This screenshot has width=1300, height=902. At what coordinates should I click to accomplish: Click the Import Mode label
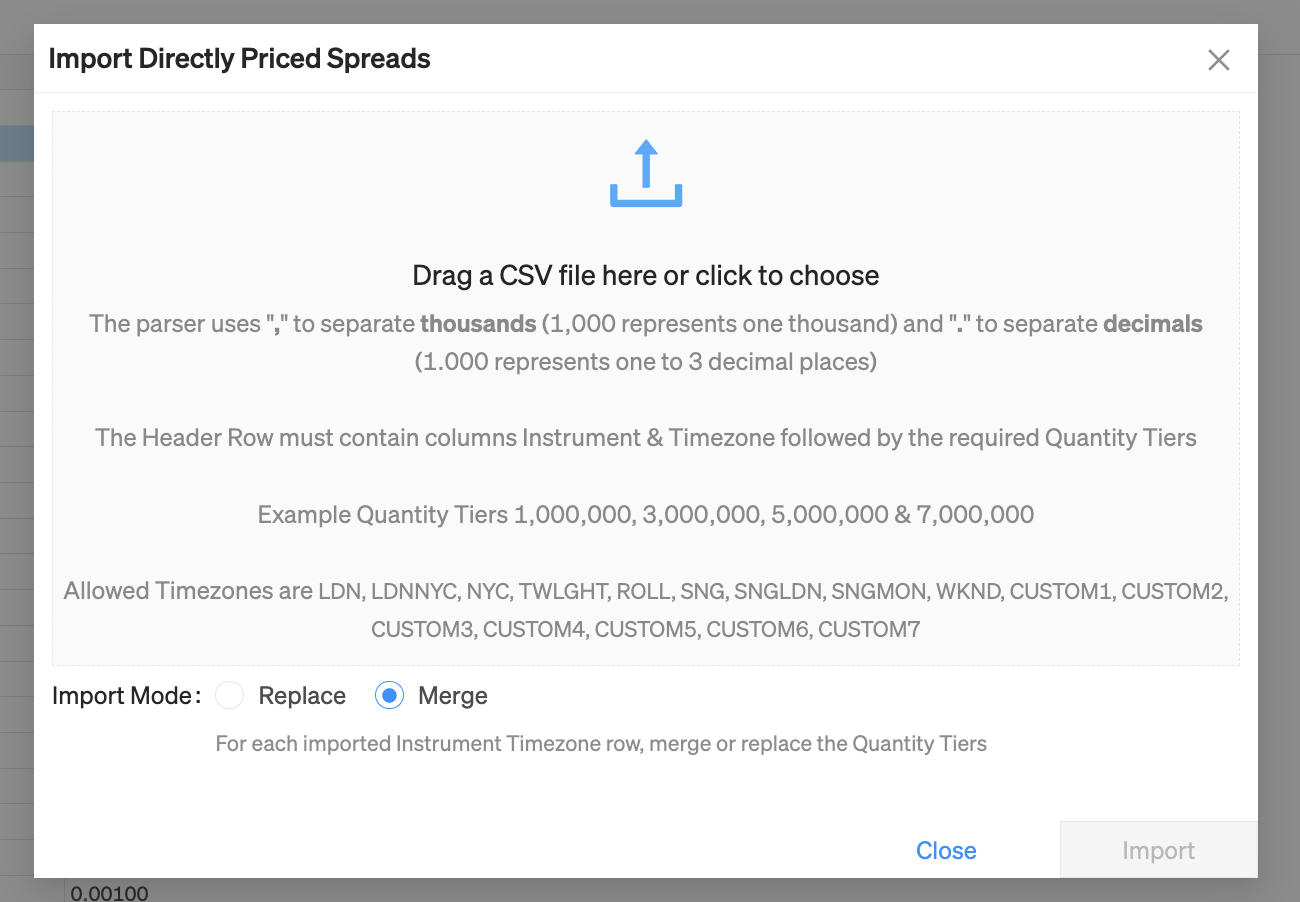coord(126,696)
